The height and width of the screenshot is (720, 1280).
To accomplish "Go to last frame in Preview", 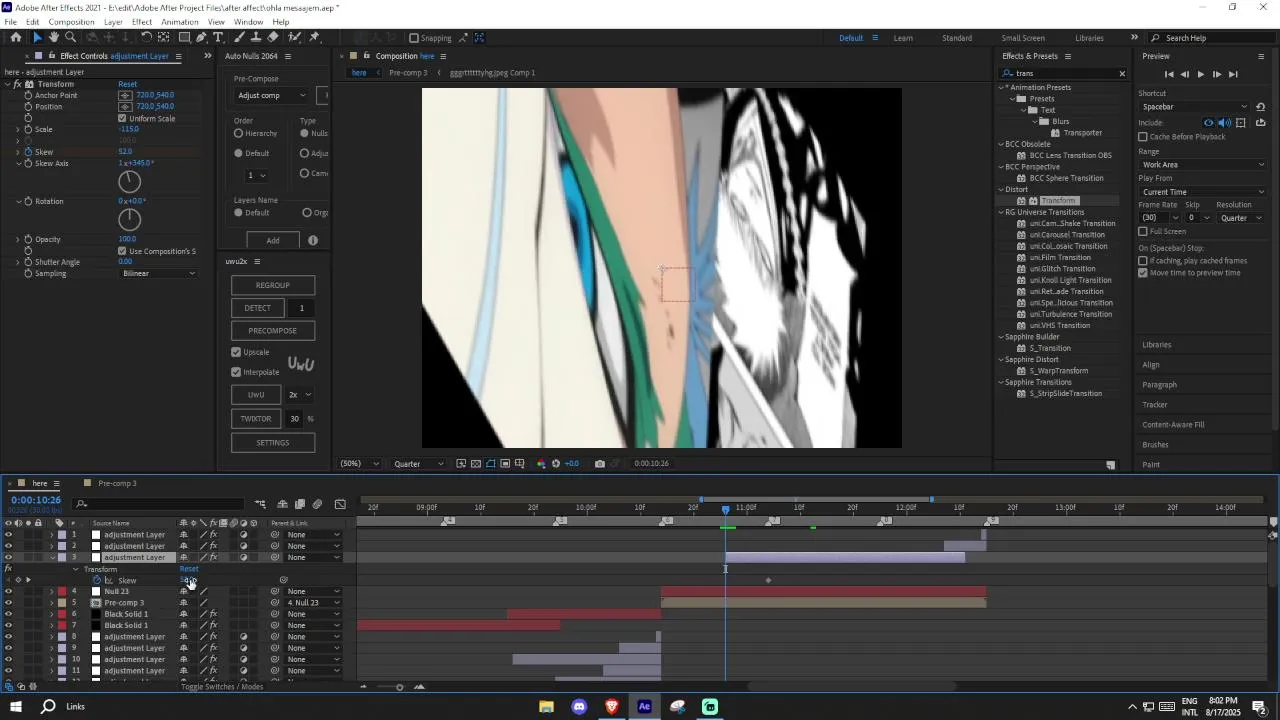I will [x=1233, y=74].
